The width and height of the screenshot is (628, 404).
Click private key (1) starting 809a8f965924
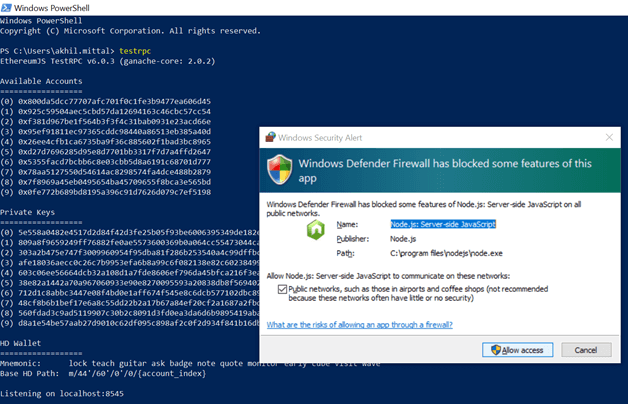point(139,242)
